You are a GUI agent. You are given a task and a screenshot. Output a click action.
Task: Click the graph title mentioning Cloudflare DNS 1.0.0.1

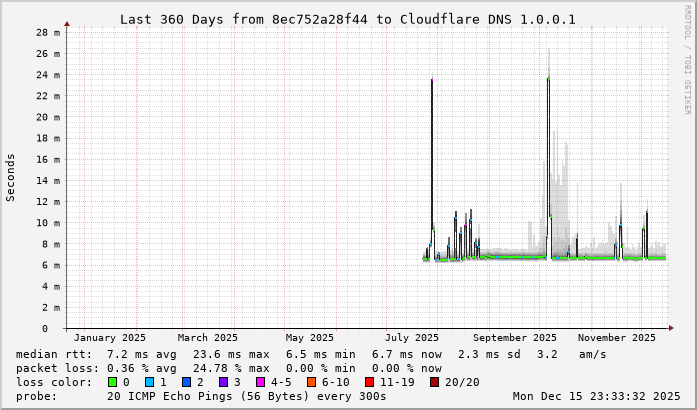click(x=347, y=19)
